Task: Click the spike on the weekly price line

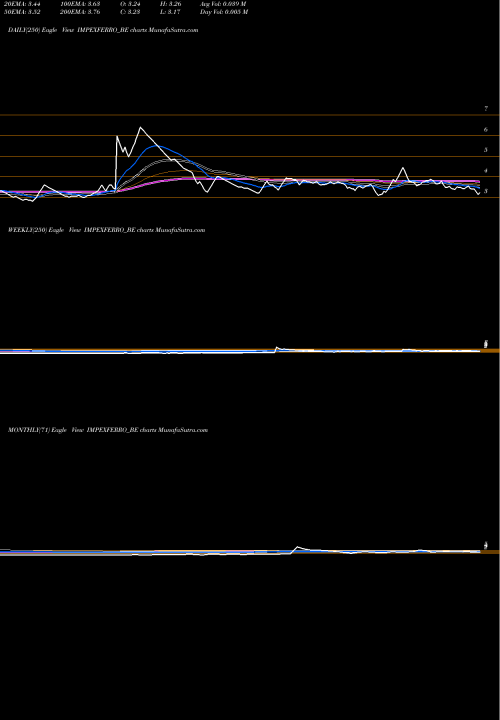Action: pyautogui.click(x=277, y=347)
